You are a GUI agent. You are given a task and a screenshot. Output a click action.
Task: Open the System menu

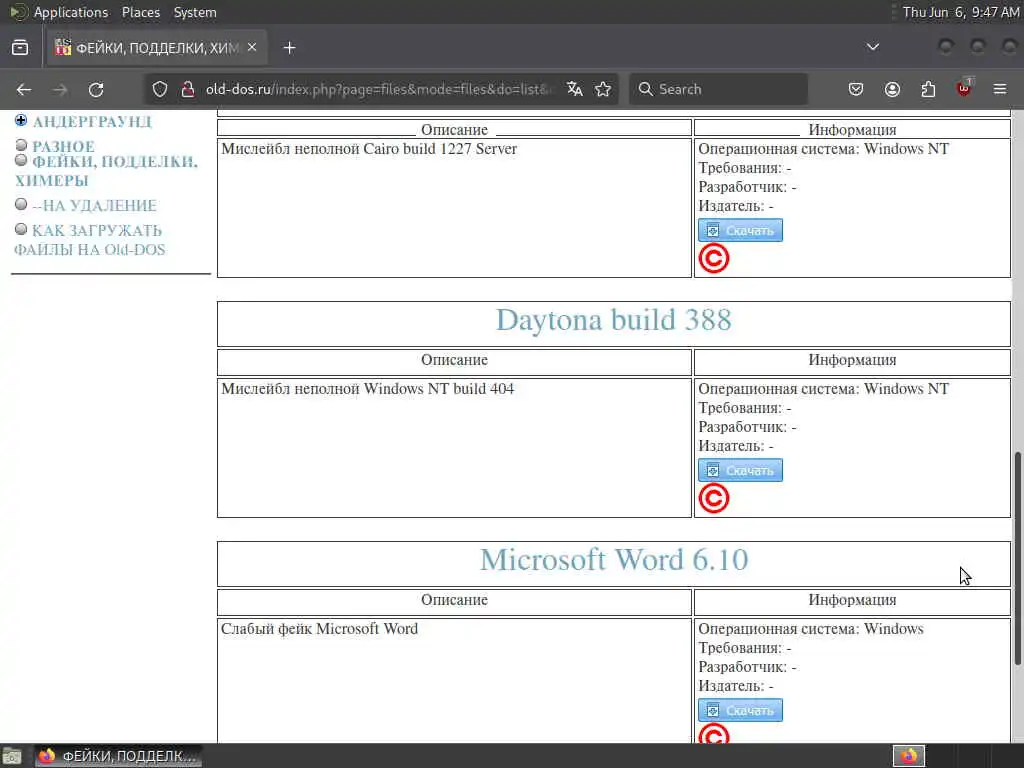(195, 12)
